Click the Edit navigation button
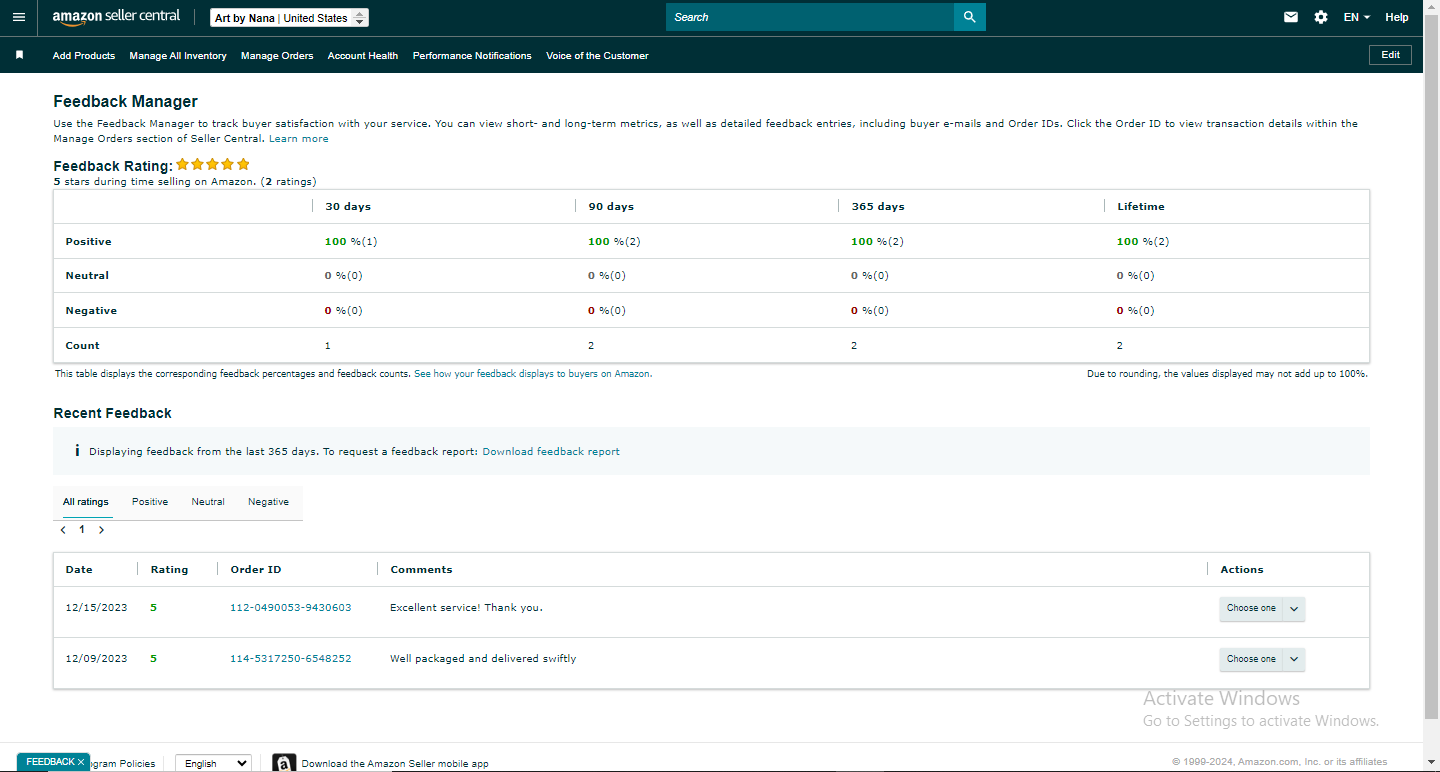 click(1390, 55)
